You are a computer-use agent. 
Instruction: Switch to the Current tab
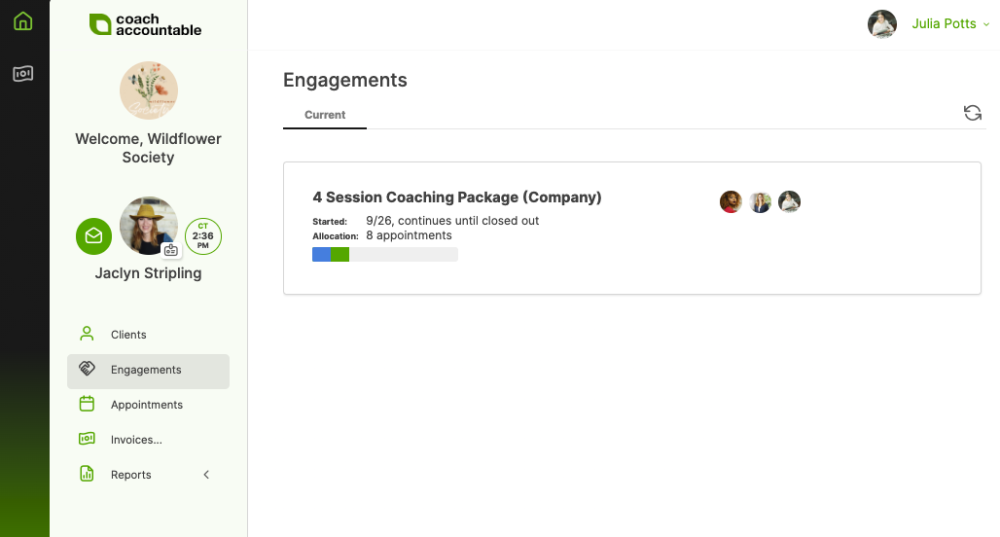[325, 115]
